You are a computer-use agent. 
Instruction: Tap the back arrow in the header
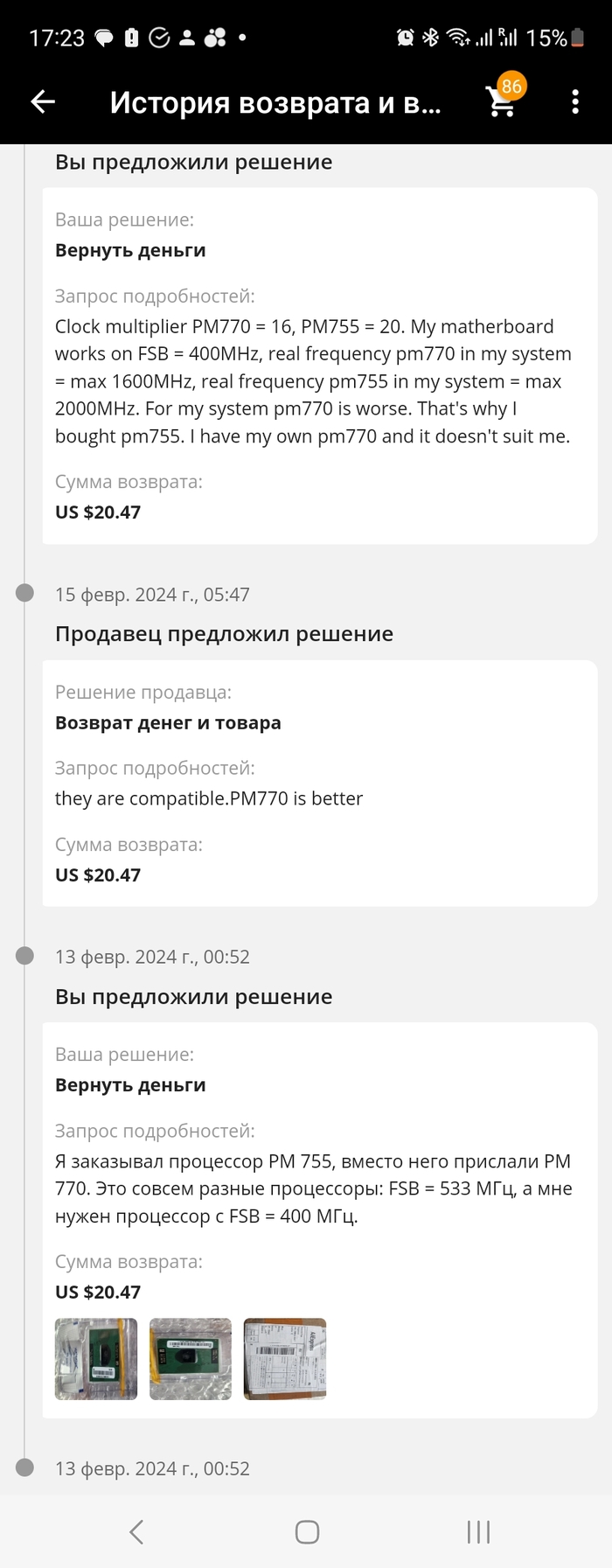click(x=43, y=102)
